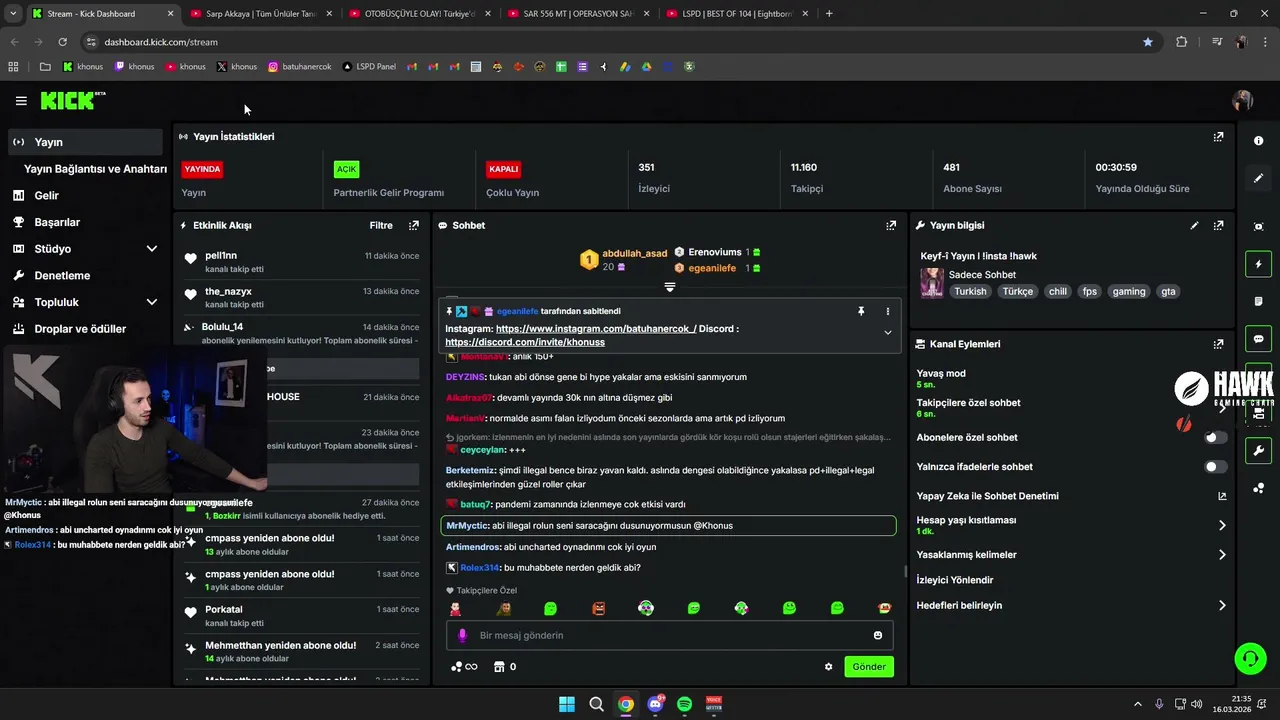The image size is (1280, 720).
Task: Open Hesap yaşı kısıtlaması options
Action: pyautogui.click(x=1222, y=525)
